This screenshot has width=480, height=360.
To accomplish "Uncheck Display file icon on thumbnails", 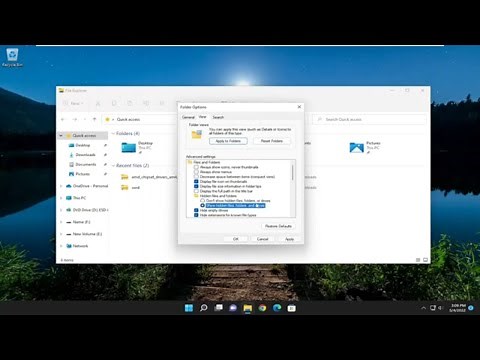I will click(x=196, y=181).
